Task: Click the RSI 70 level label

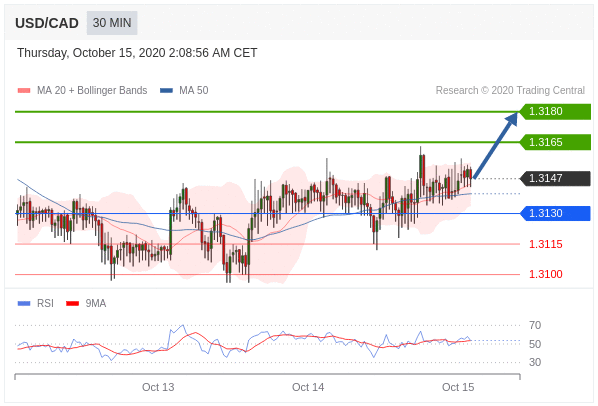Action: tap(535, 325)
